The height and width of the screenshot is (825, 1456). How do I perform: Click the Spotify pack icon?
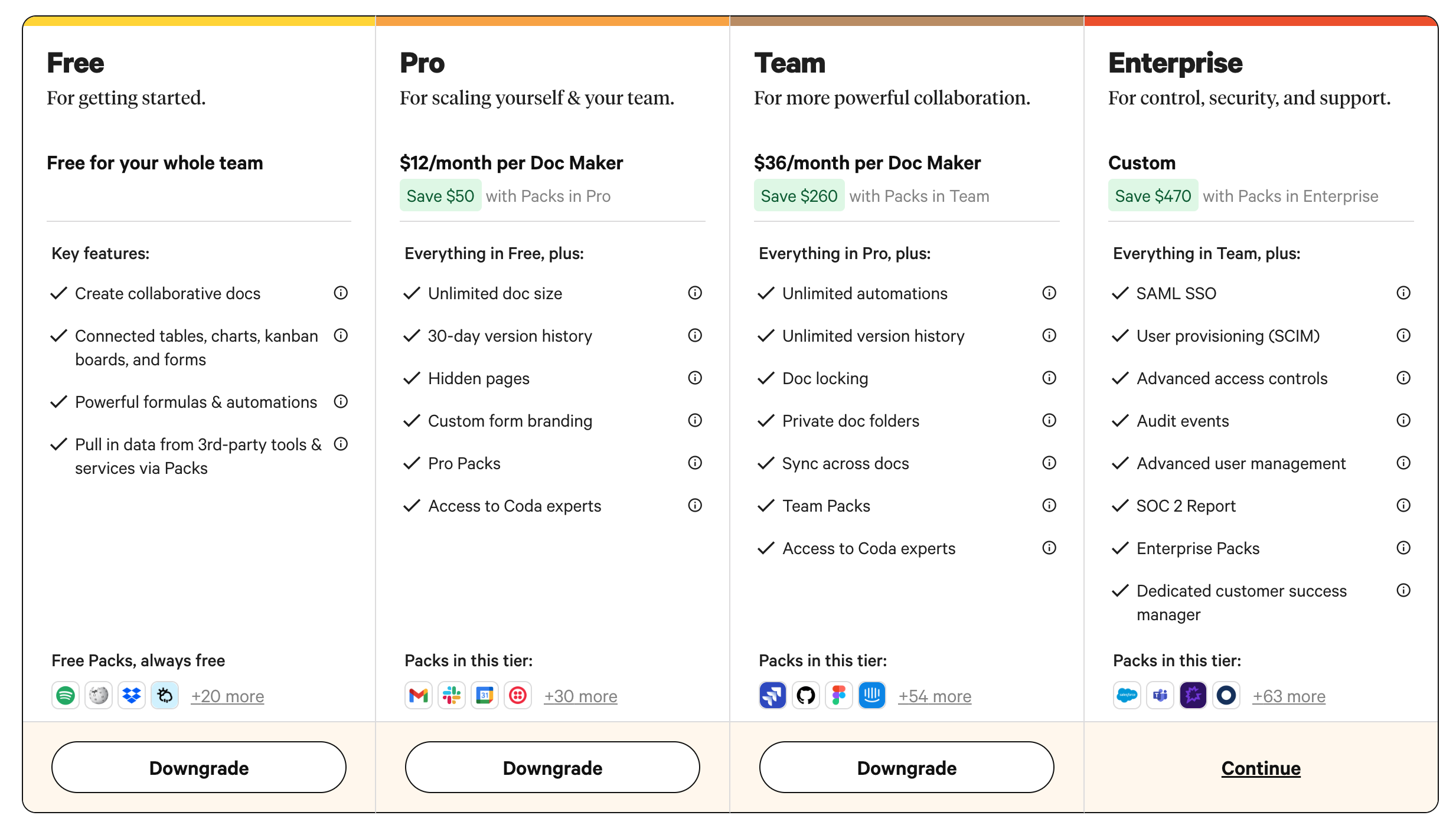click(66, 696)
